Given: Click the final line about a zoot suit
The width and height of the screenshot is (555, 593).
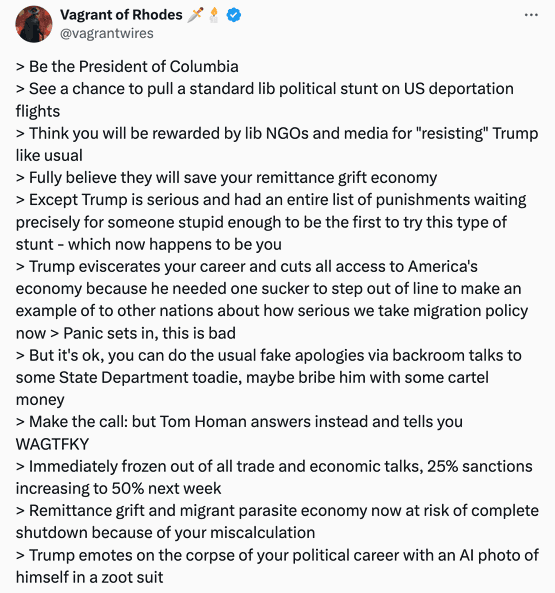Looking at the screenshot, I should [x=277, y=566].
